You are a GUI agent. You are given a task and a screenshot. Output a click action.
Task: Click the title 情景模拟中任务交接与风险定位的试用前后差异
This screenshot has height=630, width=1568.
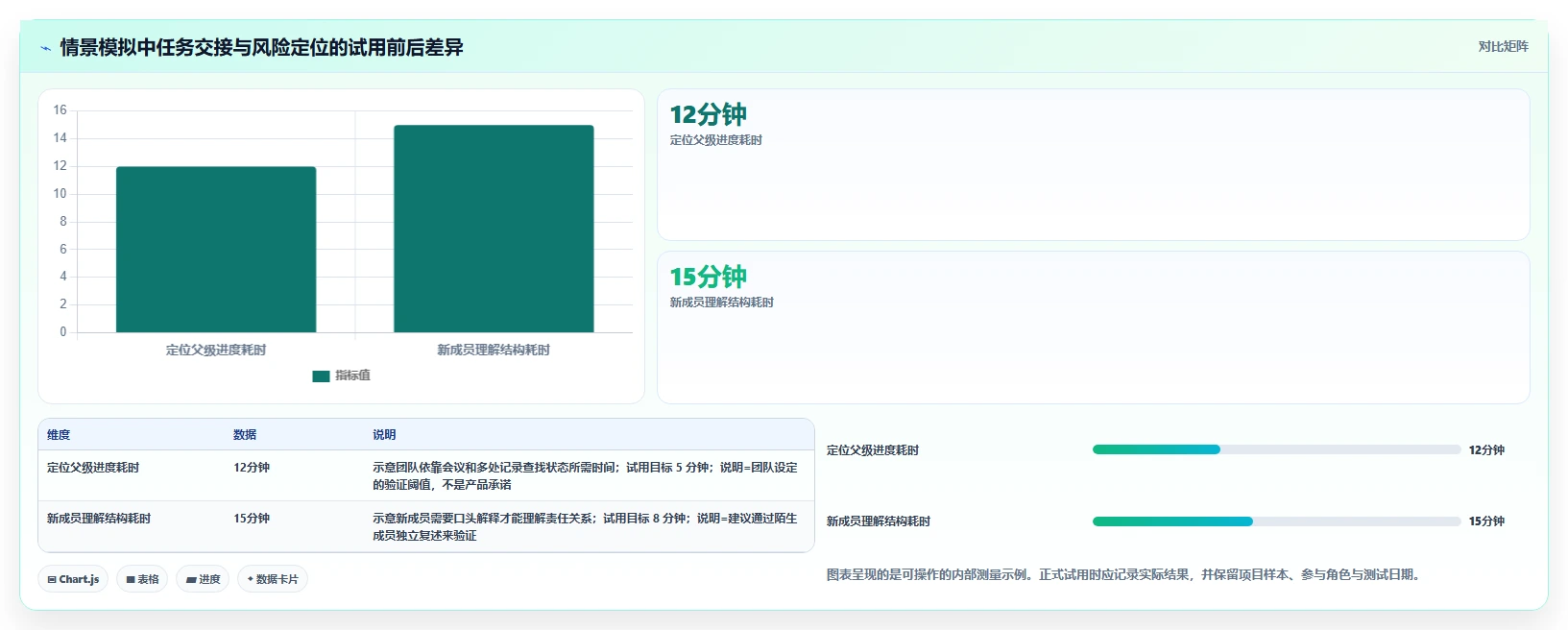click(261, 47)
